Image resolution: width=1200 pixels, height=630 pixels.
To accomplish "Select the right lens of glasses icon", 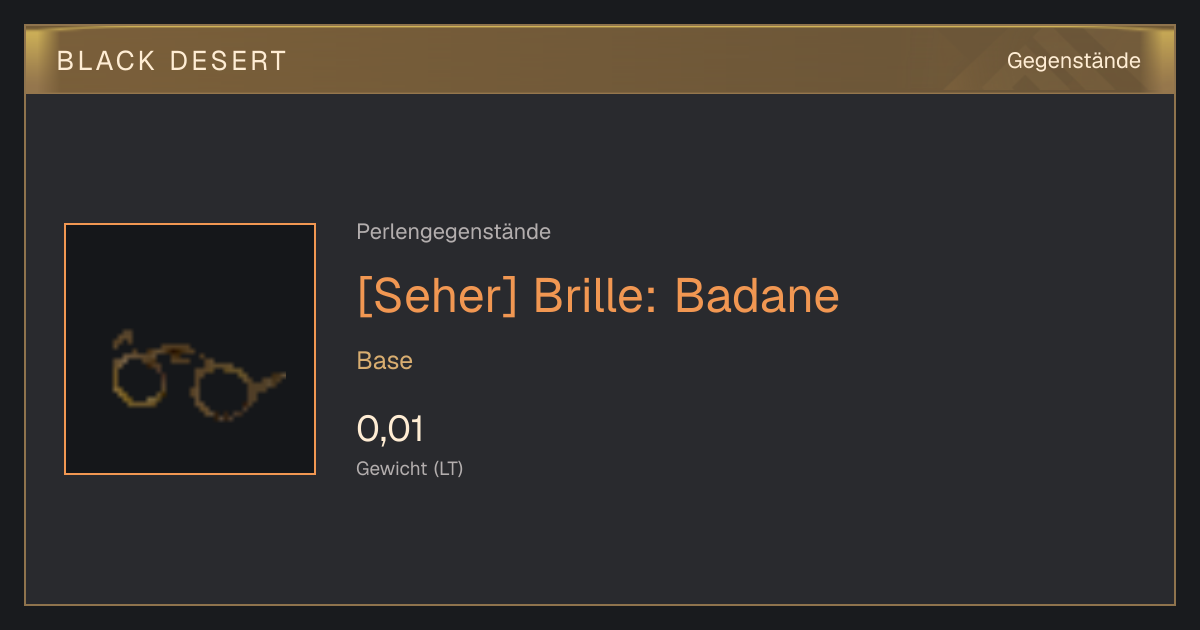I will (x=223, y=390).
